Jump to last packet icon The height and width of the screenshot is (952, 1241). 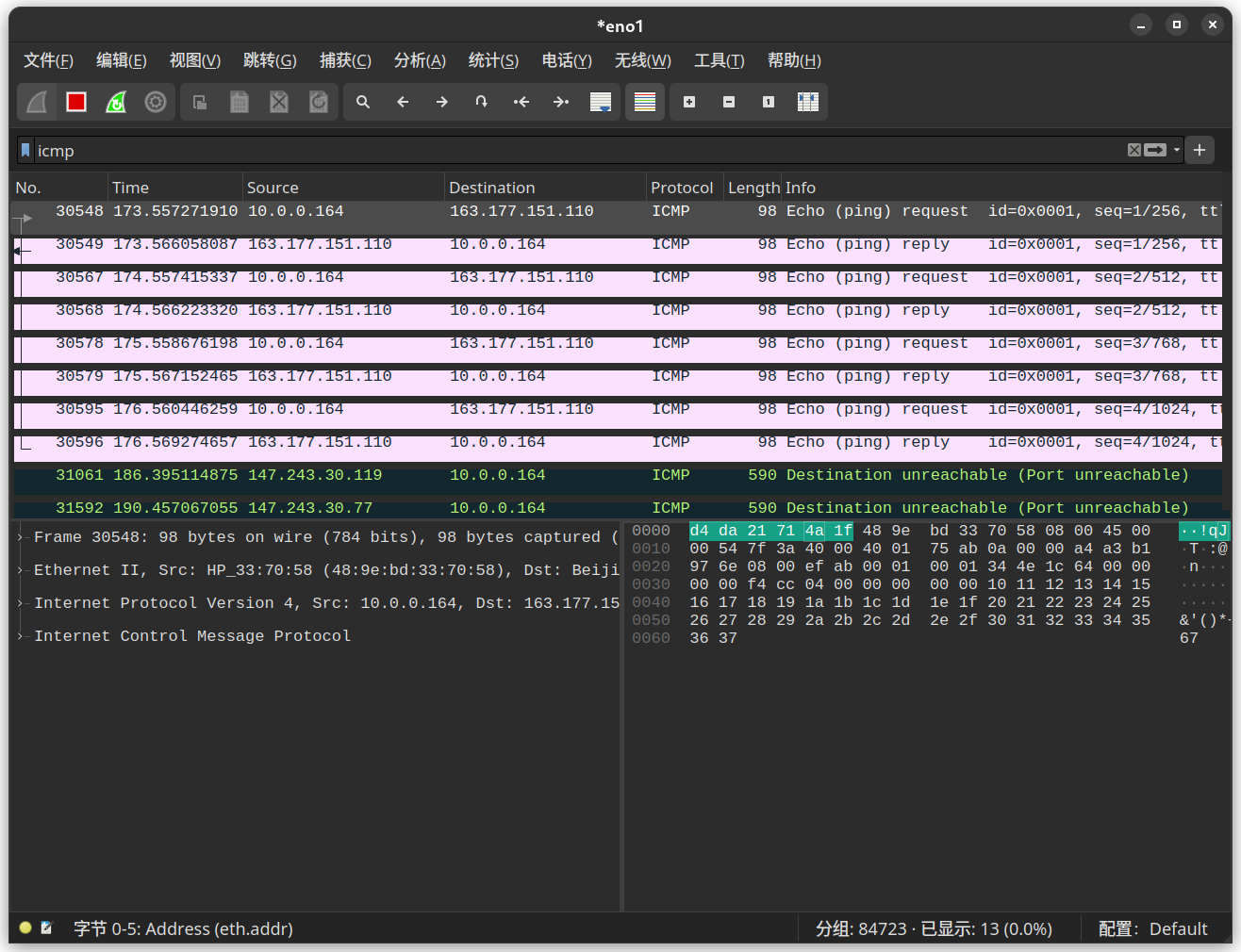click(561, 102)
